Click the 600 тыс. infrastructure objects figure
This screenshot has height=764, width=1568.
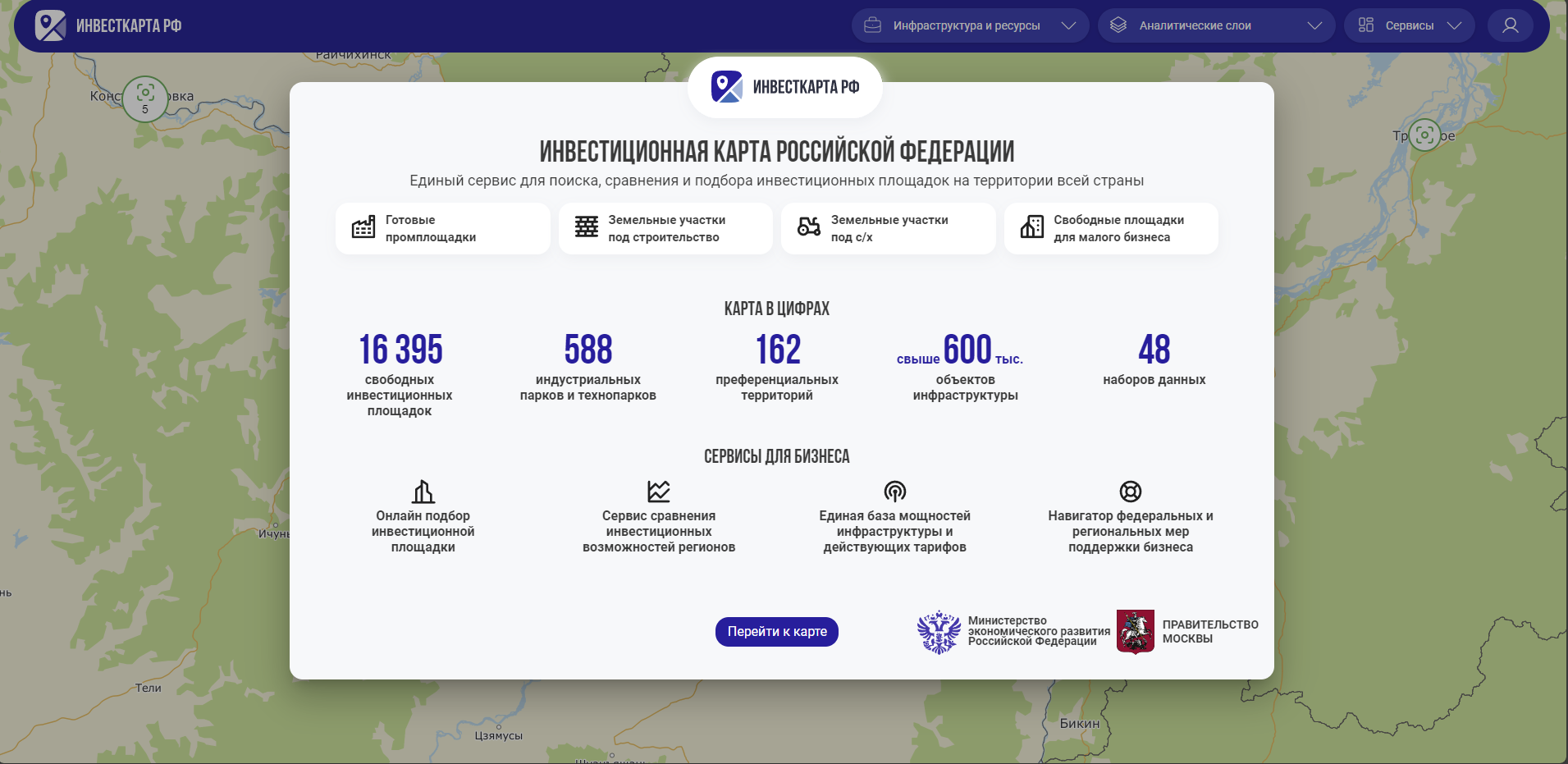(960, 351)
